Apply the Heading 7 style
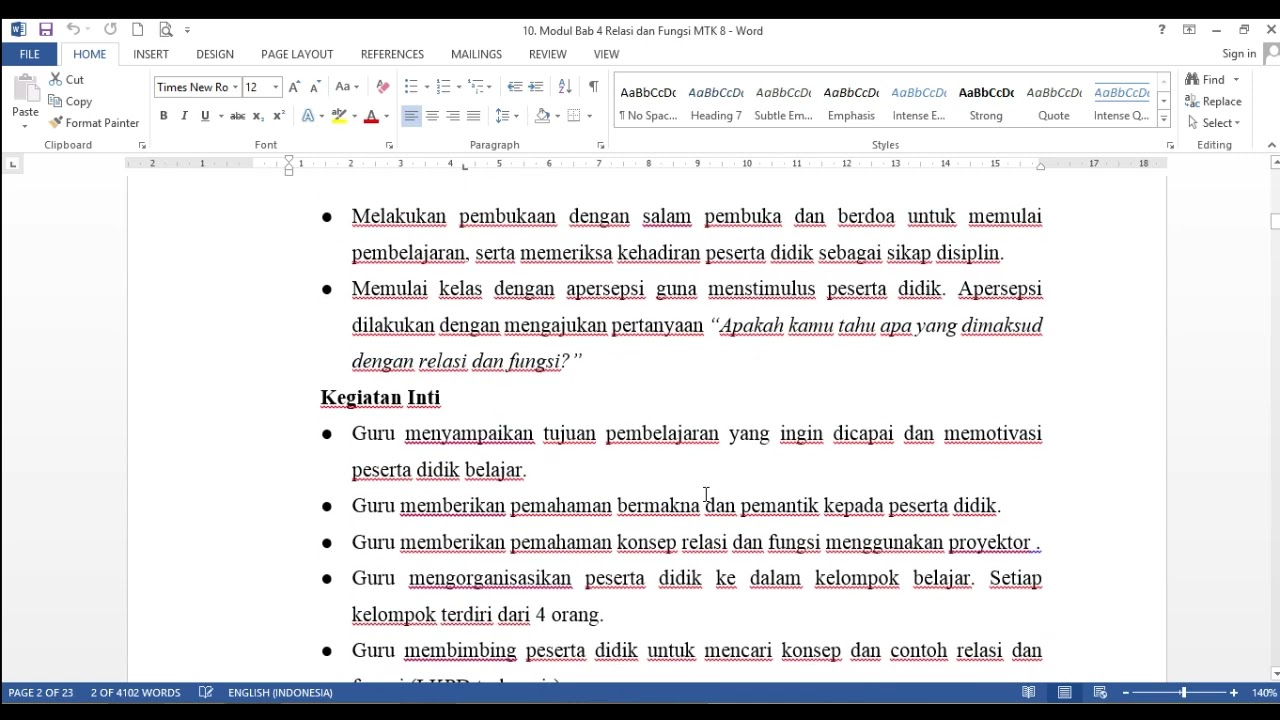This screenshot has width=1280, height=720. point(716,103)
